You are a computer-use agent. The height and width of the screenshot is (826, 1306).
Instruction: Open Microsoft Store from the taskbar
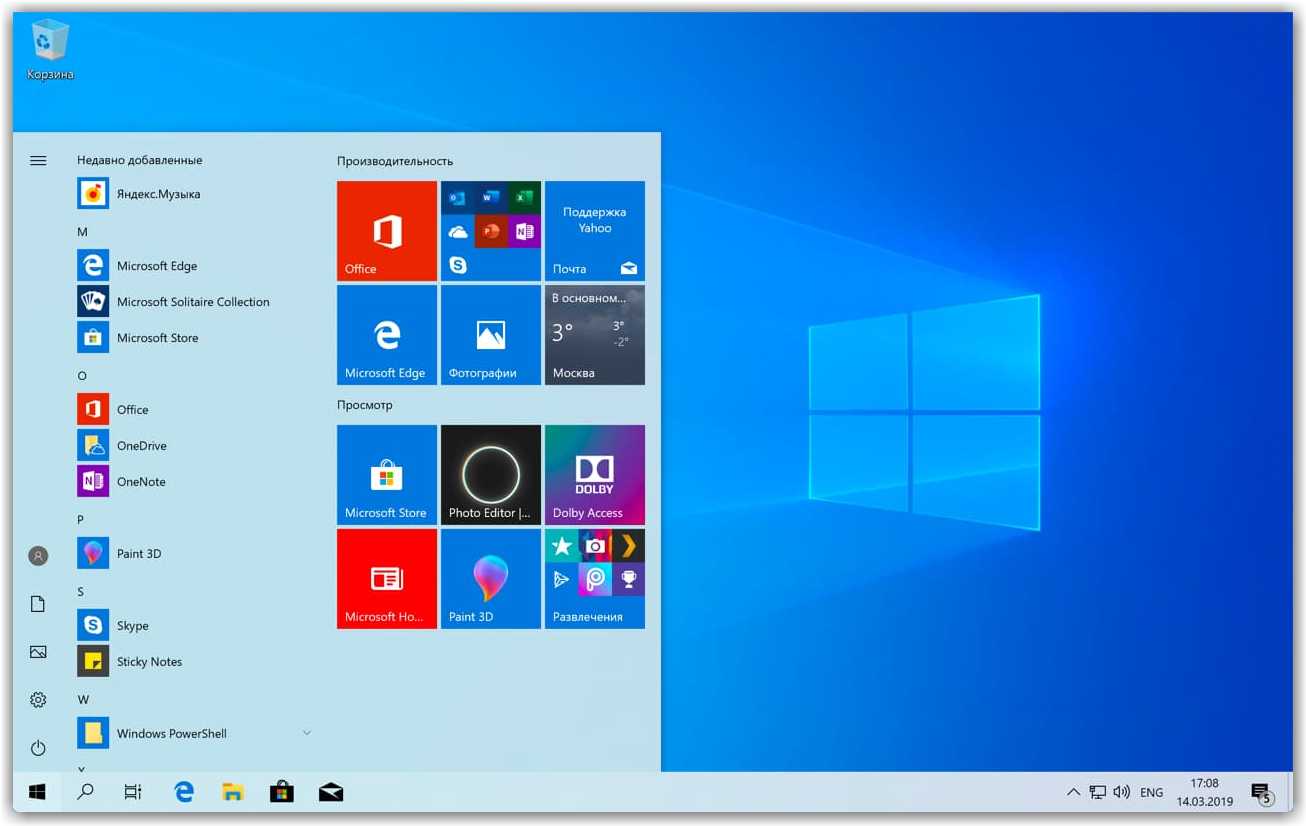click(282, 792)
